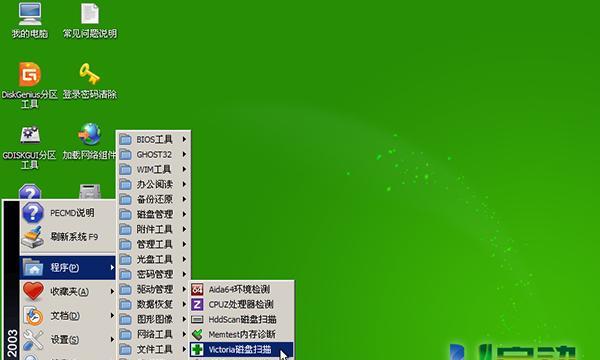Expand the GHOST32 submenu
This screenshot has height=360, width=600.
point(153,155)
